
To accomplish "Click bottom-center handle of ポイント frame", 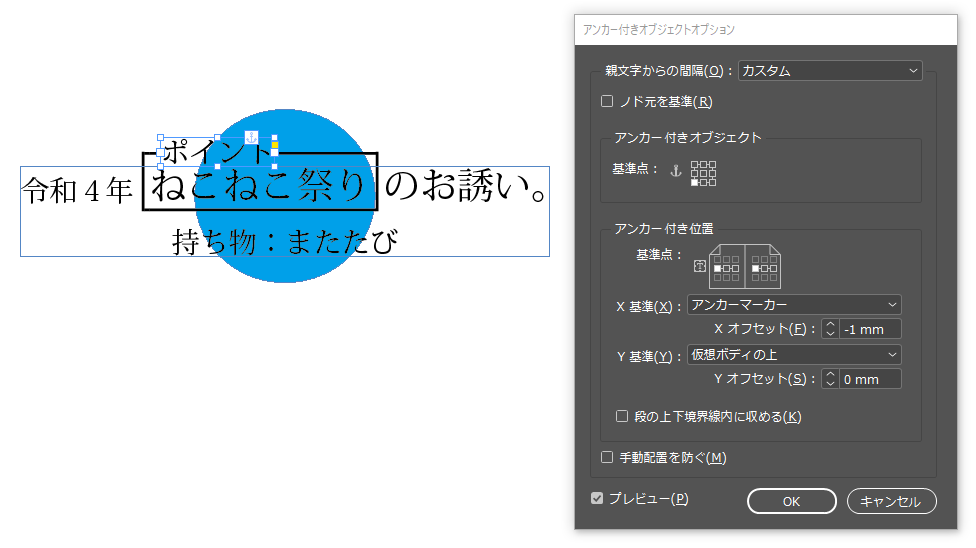I will click(217, 166).
